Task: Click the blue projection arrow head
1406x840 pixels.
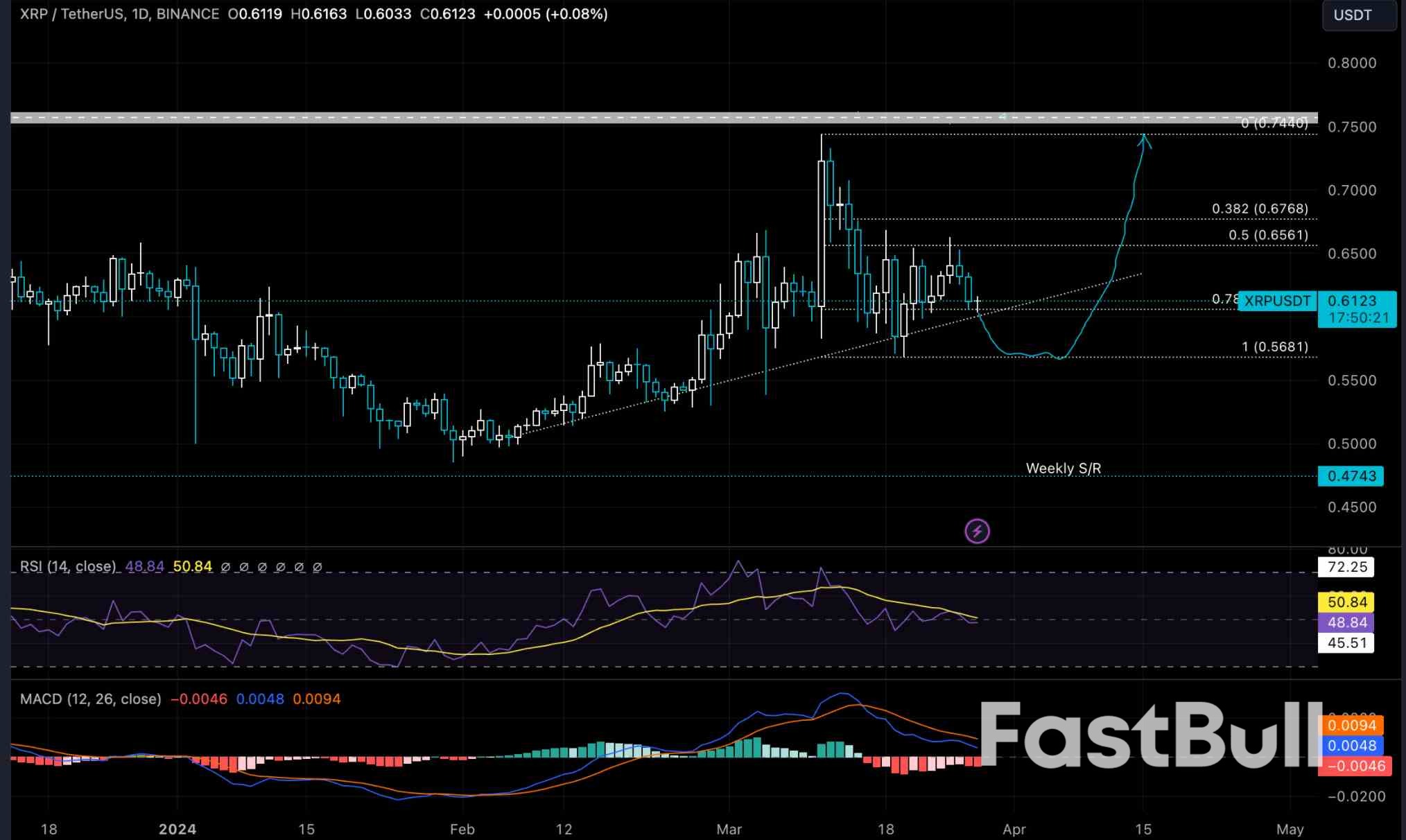Action: click(1144, 140)
